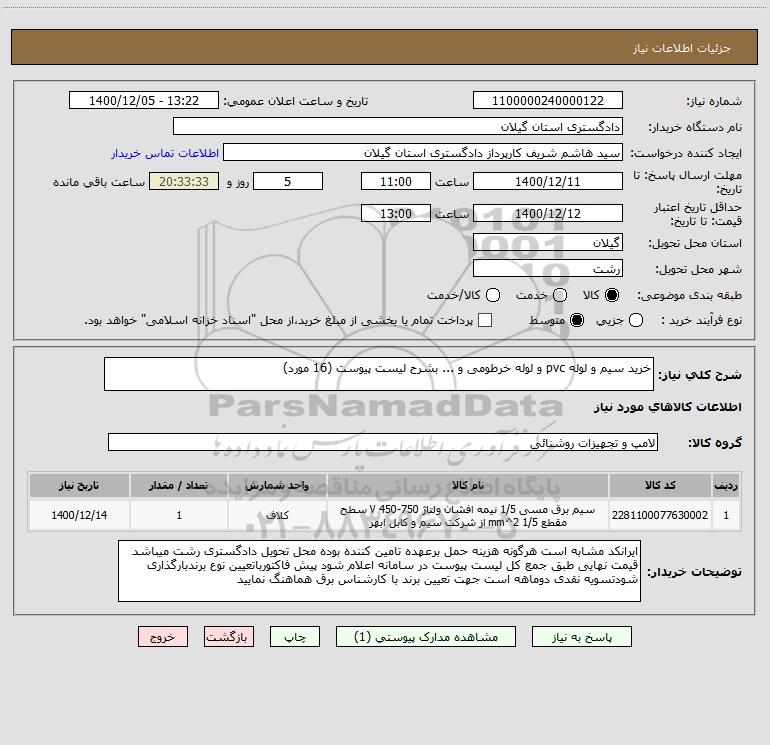The image size is (770, 745).
Task: Click unit cell کلاف
Action: (x=277, y=515)
